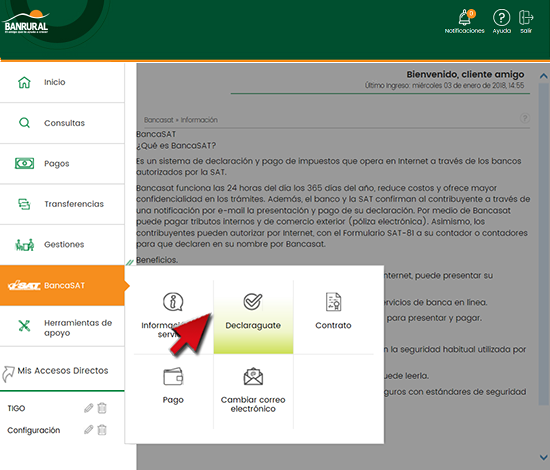Open the Inicio menu item
The image size is (550, 470).
coord(62,82)
